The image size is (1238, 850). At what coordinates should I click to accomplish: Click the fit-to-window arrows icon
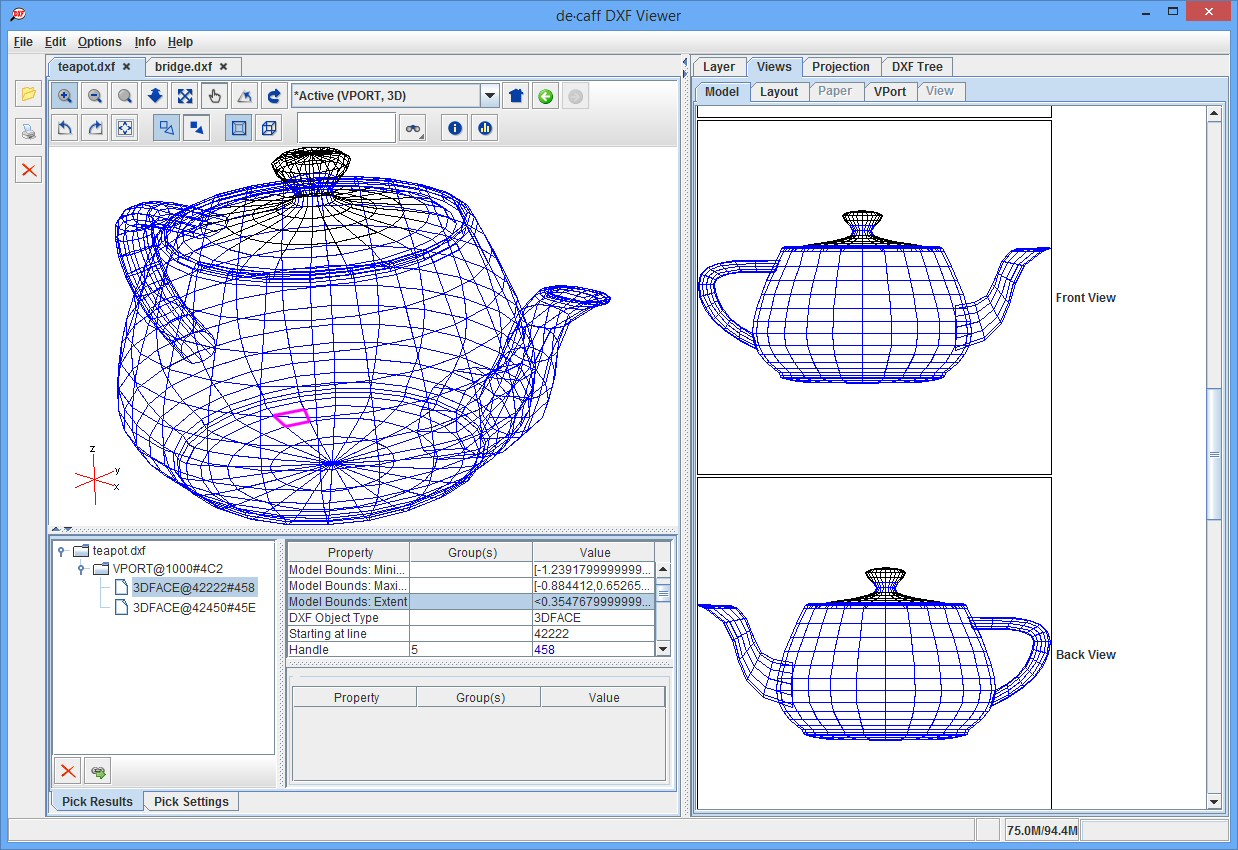pos(184,96)
